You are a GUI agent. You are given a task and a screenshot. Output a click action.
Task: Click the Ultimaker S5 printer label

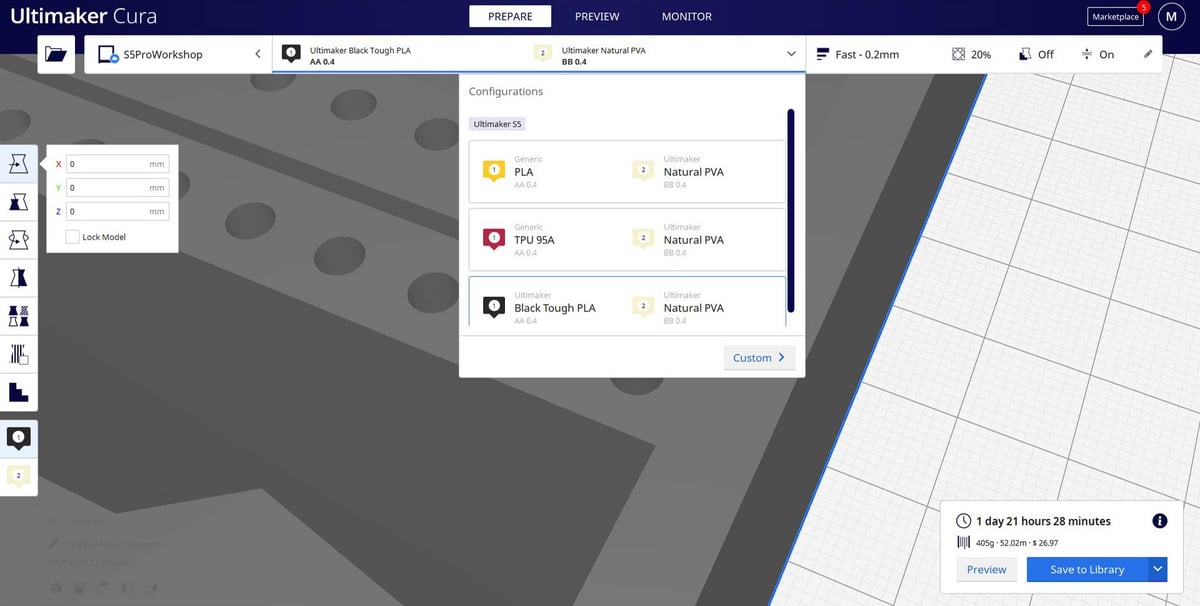(497, 124)
